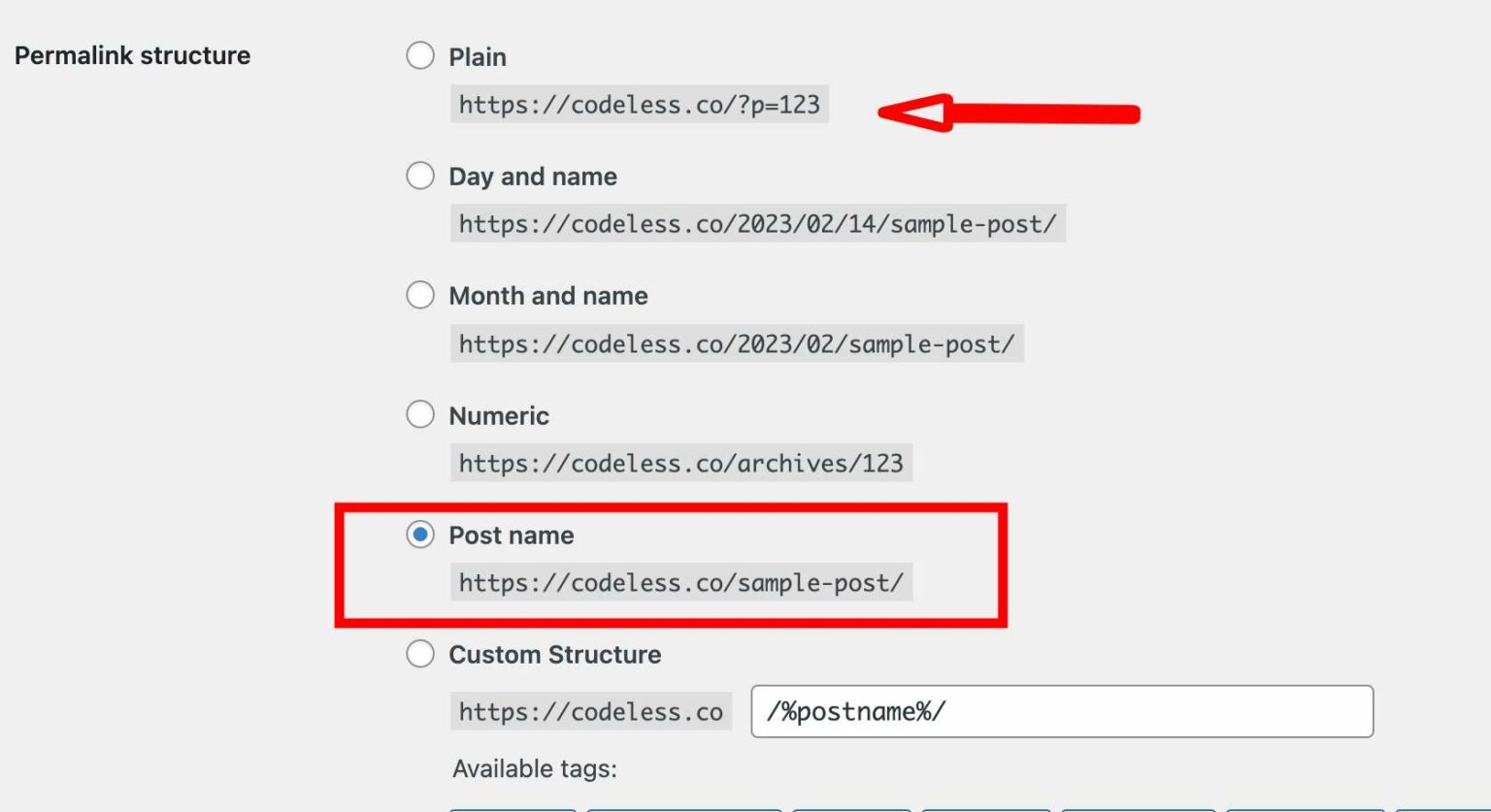Click the Numeric example URL archives/123

680,463
